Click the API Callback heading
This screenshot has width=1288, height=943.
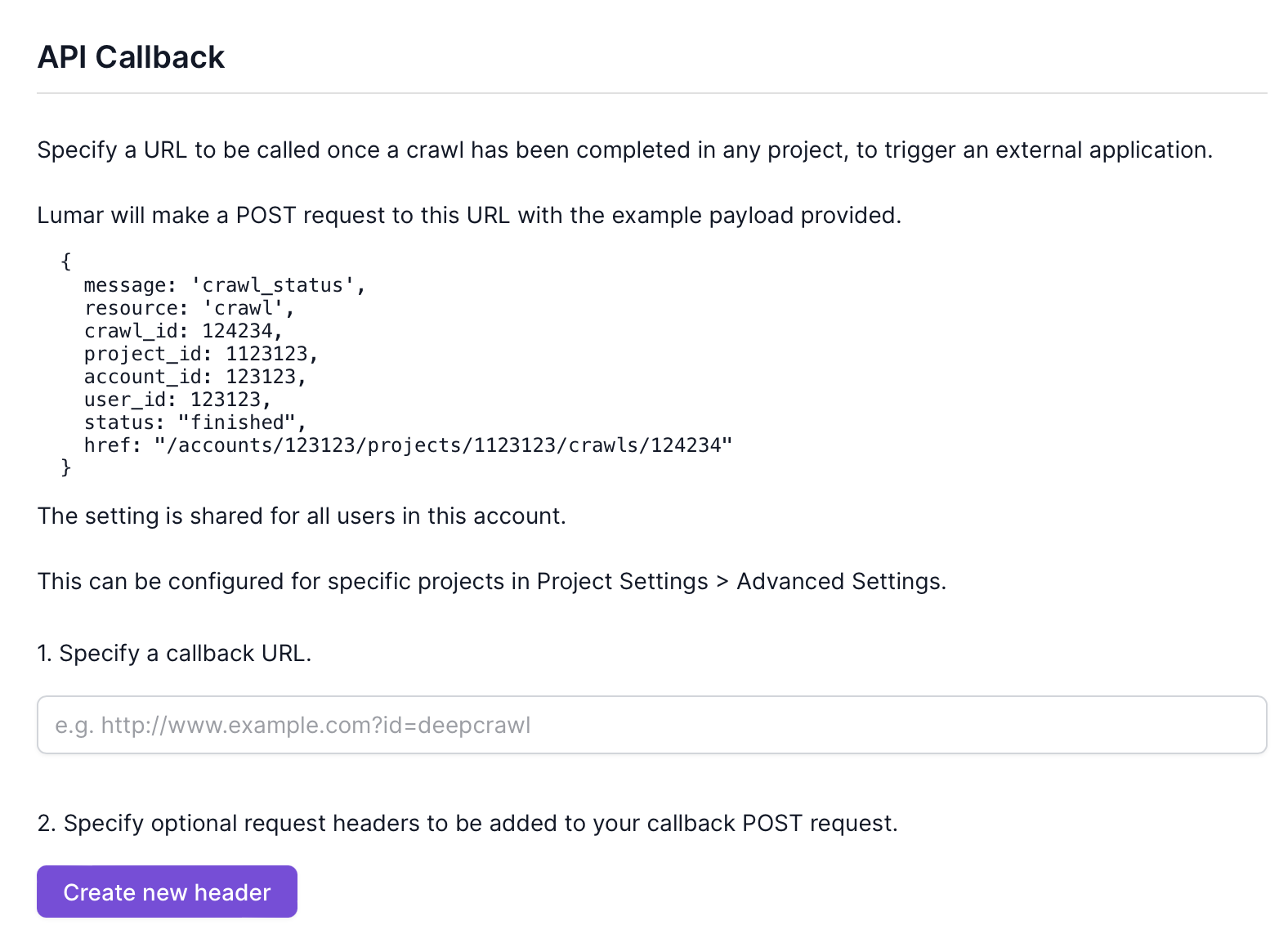[131, 57]
